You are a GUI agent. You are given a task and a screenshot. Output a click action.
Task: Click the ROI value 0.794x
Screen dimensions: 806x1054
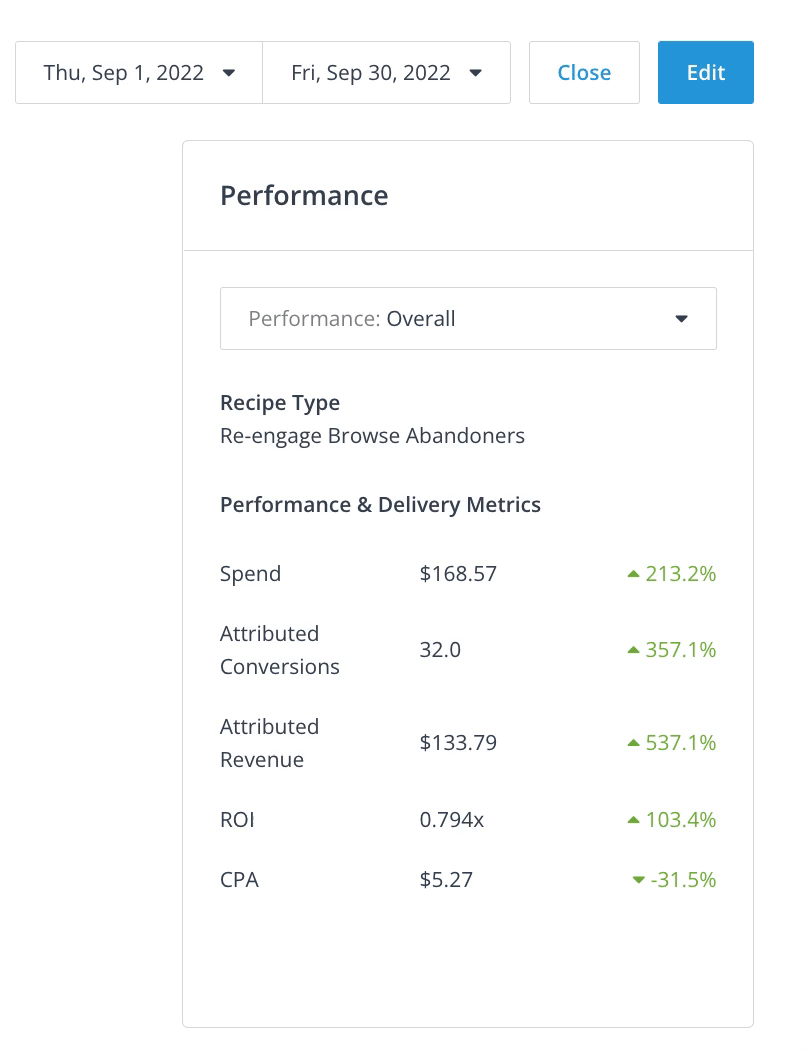click(452, 820)
